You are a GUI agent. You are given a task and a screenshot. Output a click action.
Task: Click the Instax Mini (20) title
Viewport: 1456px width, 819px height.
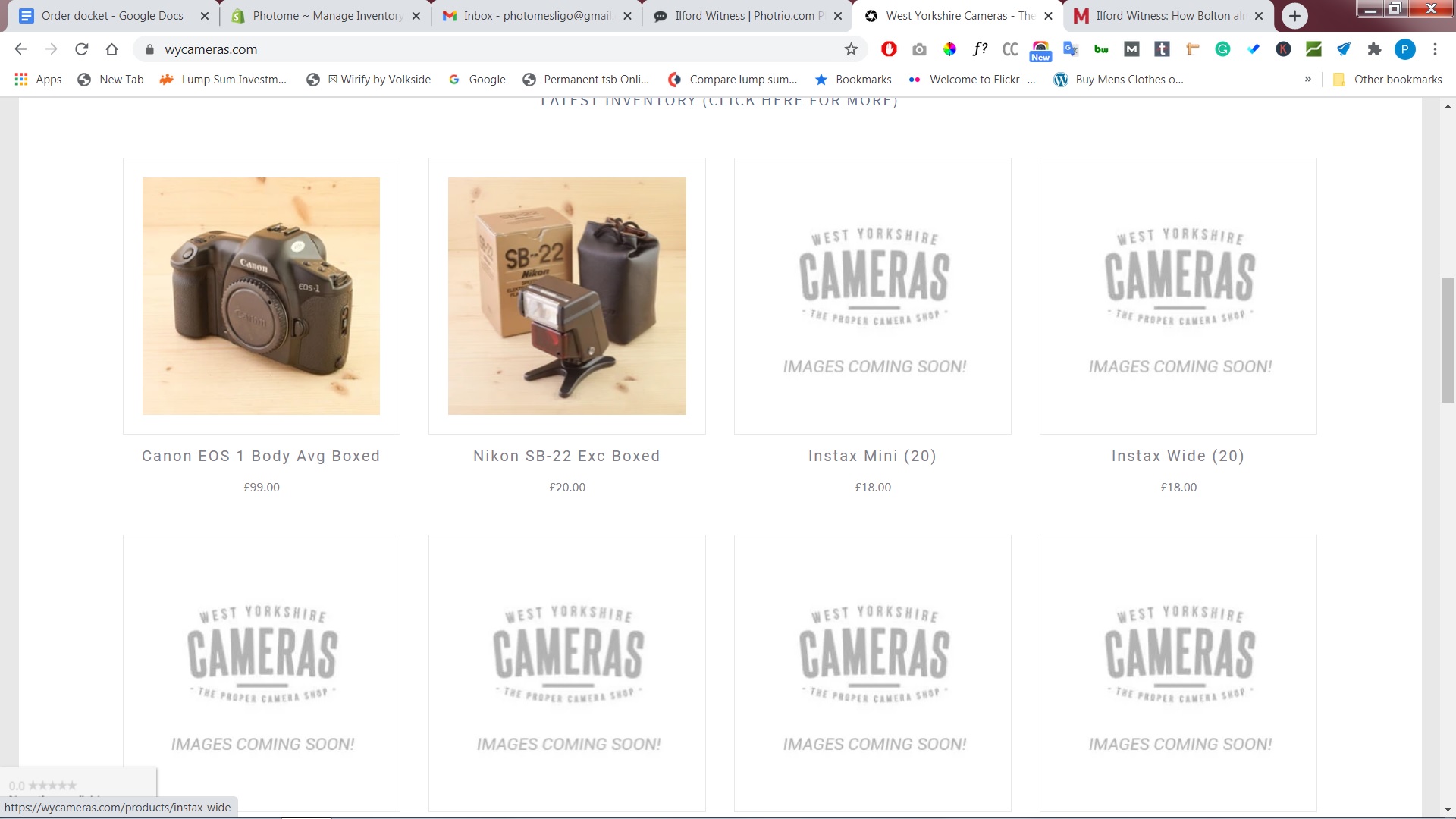point(873,456)
